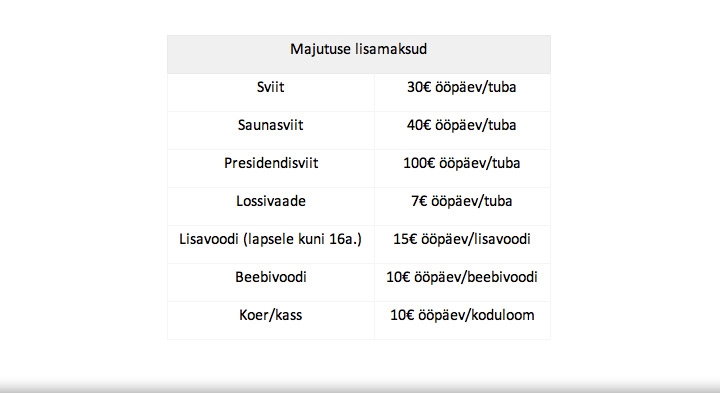Click the '7€' amount in Lossivaade row
The width and height of the screenshot is (720, 393).
click(419, 201)
